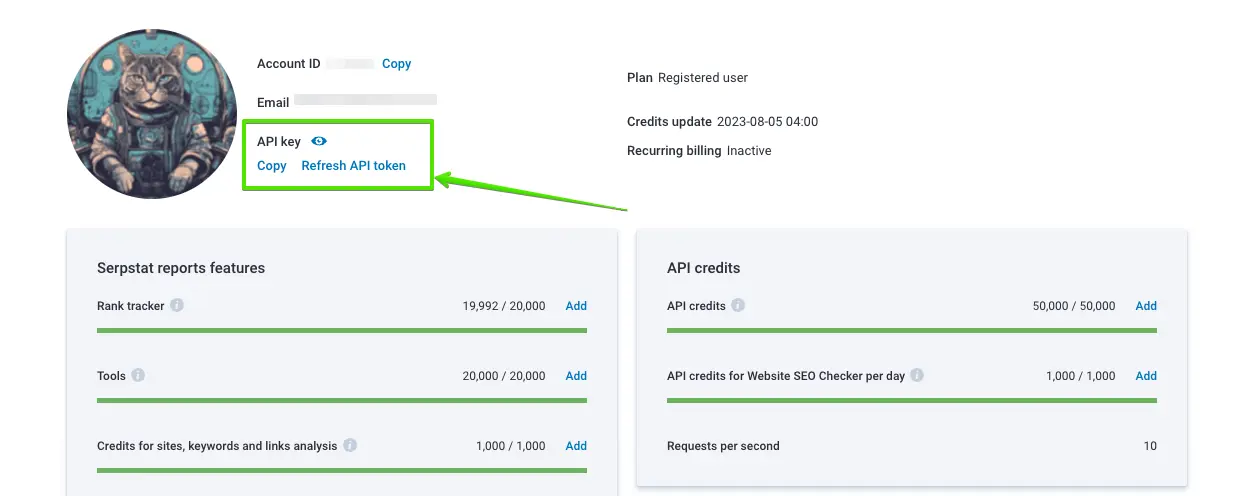Add API credits for Website SEO Checker

click(1146, 376)
